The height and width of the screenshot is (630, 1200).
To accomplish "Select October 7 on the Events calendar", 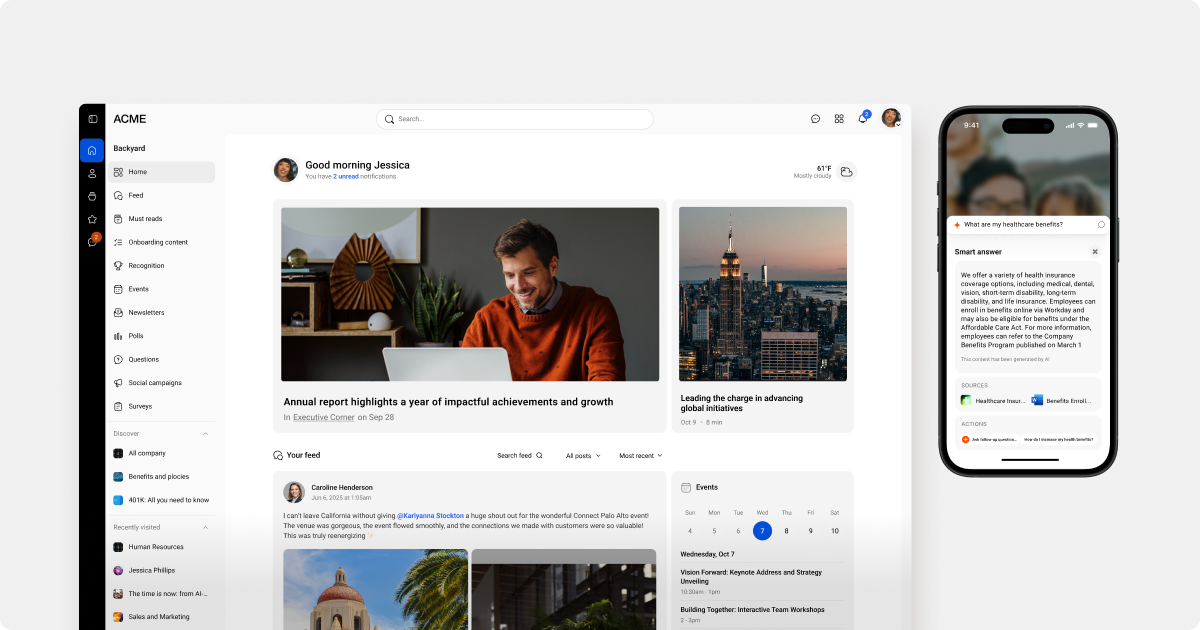I will click(x=762, y=531).
